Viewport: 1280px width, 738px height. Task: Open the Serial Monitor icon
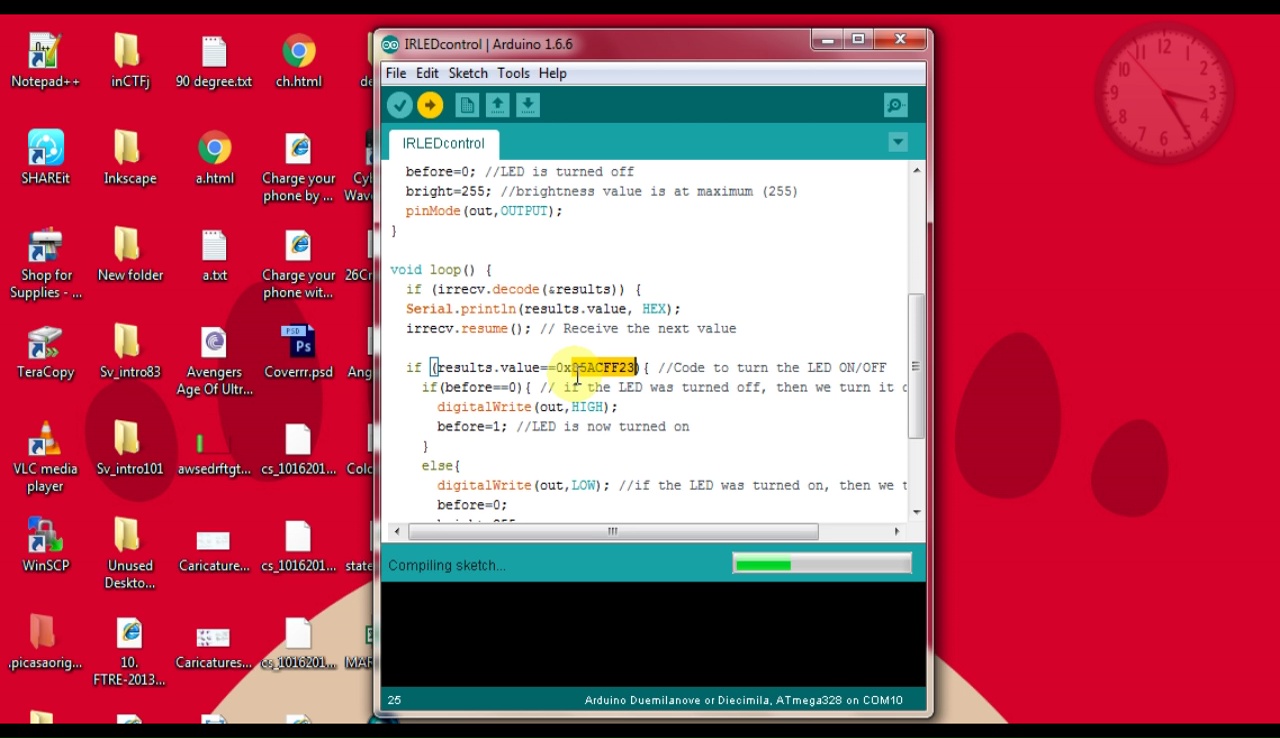[896, 105]
